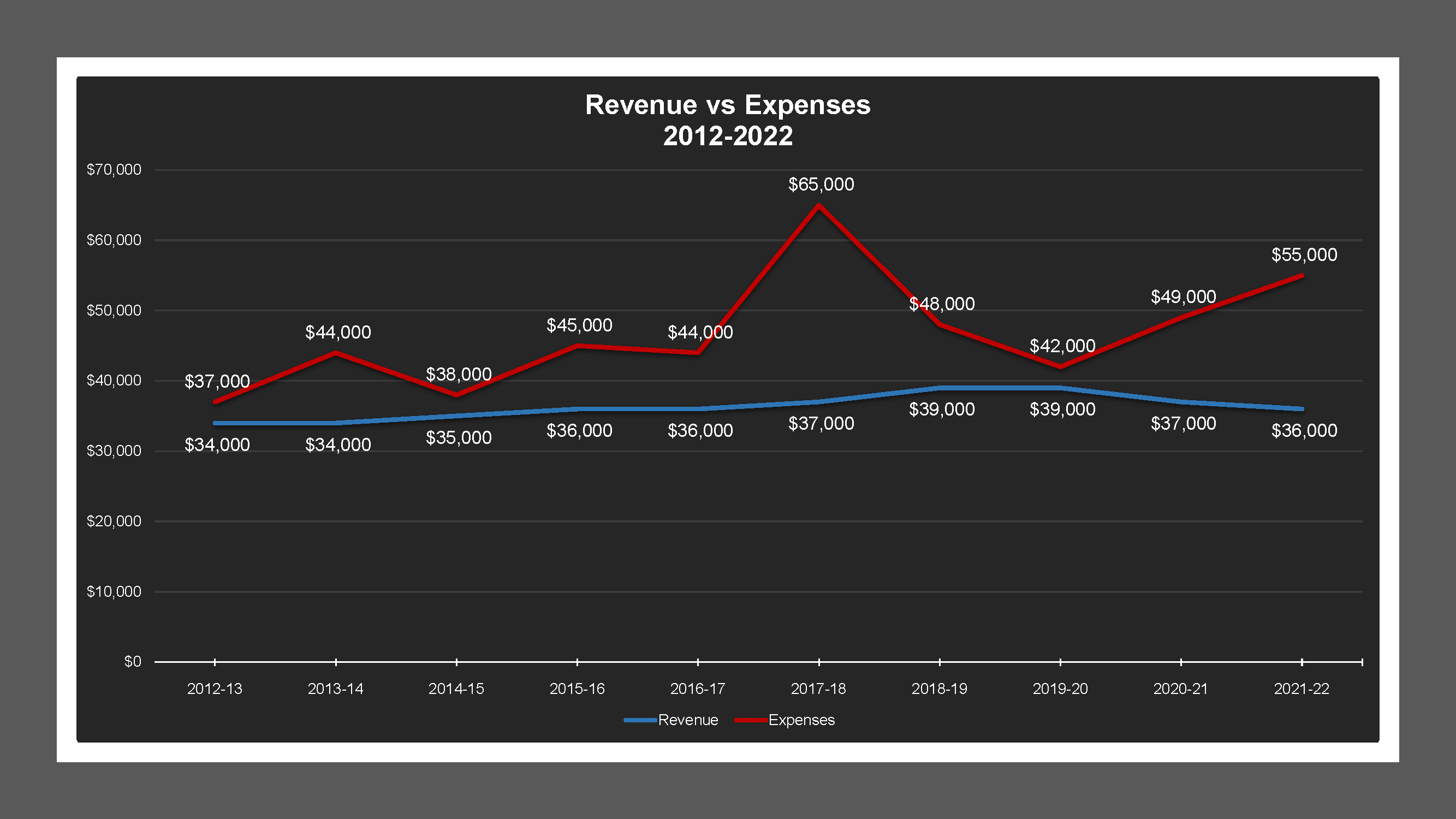Image resolution: width=1456 pixels, height=819 pixels.
Task: Click the $34,000 revenue label for 2012-13
Action: (217, 445)
